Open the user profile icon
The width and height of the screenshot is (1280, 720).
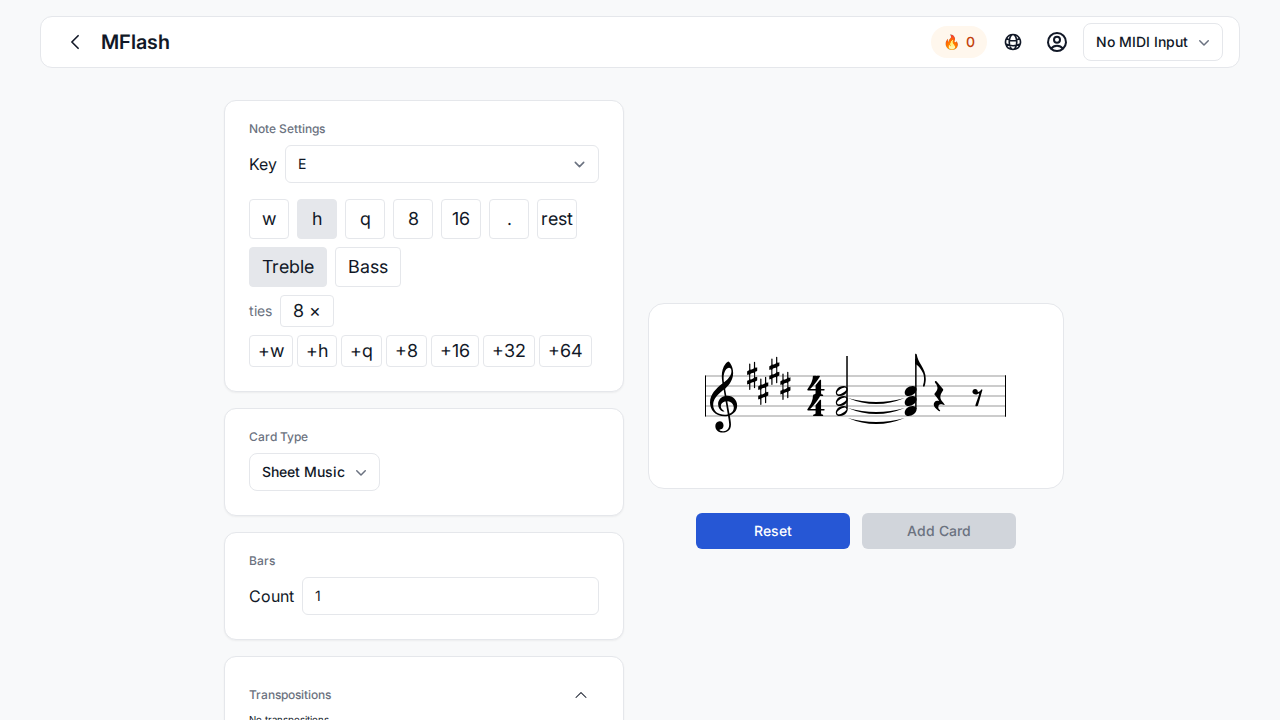(1057, 42)
